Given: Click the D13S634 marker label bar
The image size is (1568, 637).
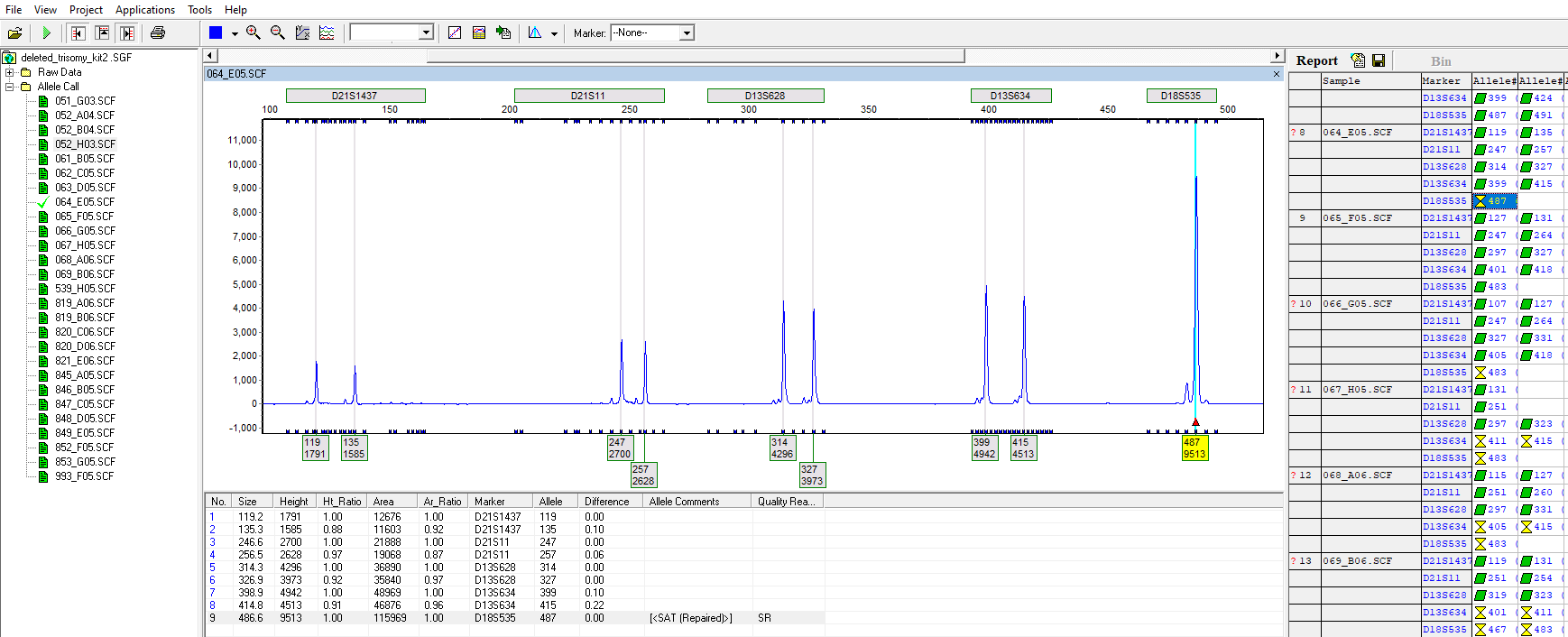Looking at the screenshot, I should (1012, 96).
